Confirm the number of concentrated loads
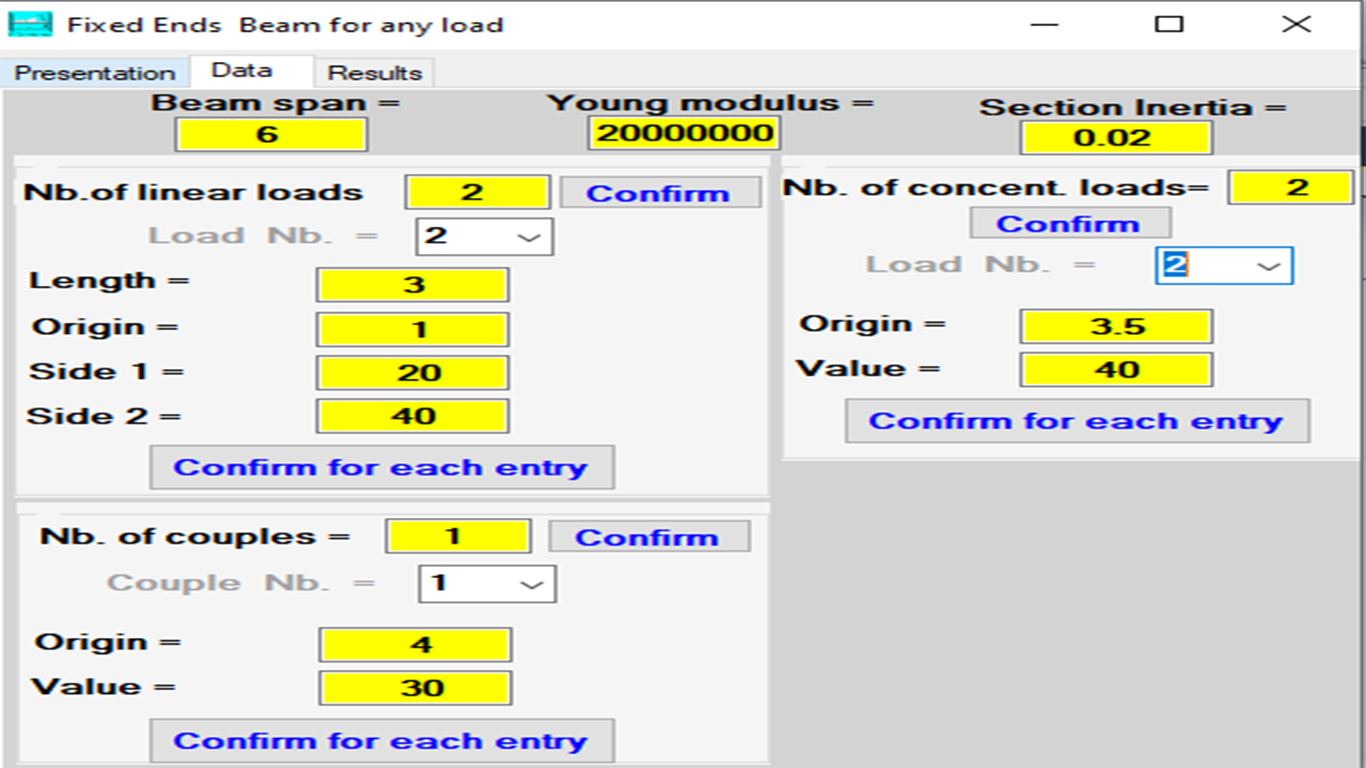The width and height of the screenshot is (1366, 768). coord(1070,223)
